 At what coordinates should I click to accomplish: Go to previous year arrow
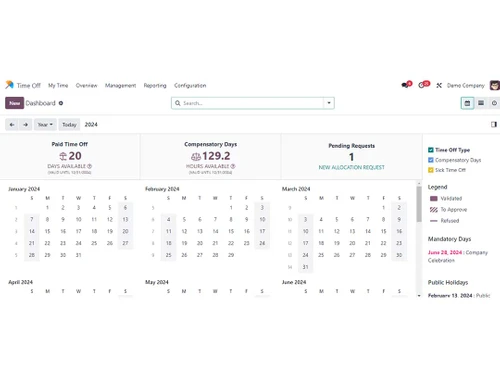(x=12, y=125)
